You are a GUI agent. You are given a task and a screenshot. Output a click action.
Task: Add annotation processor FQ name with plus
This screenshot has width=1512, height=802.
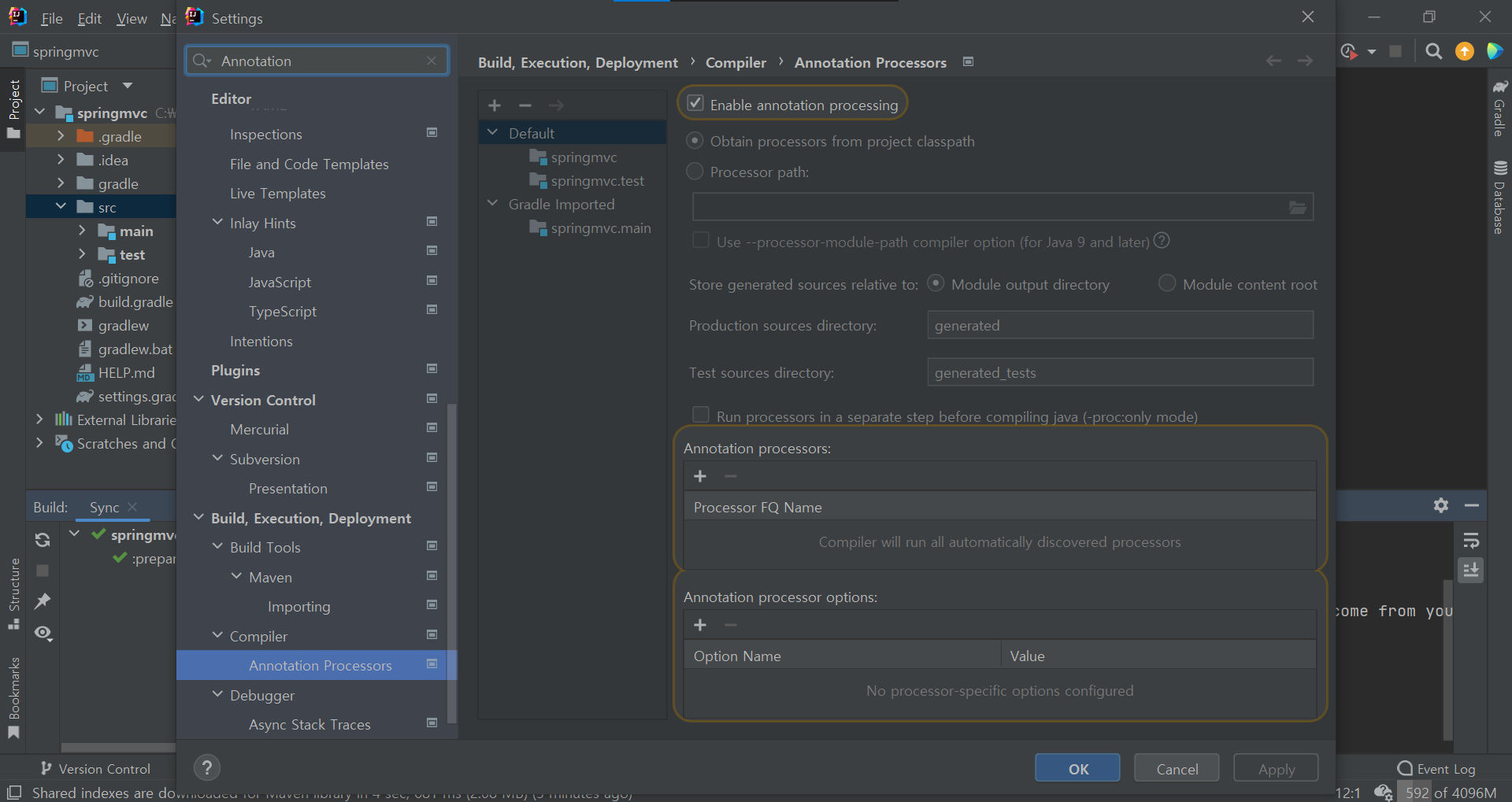click(x=700, y=476)
